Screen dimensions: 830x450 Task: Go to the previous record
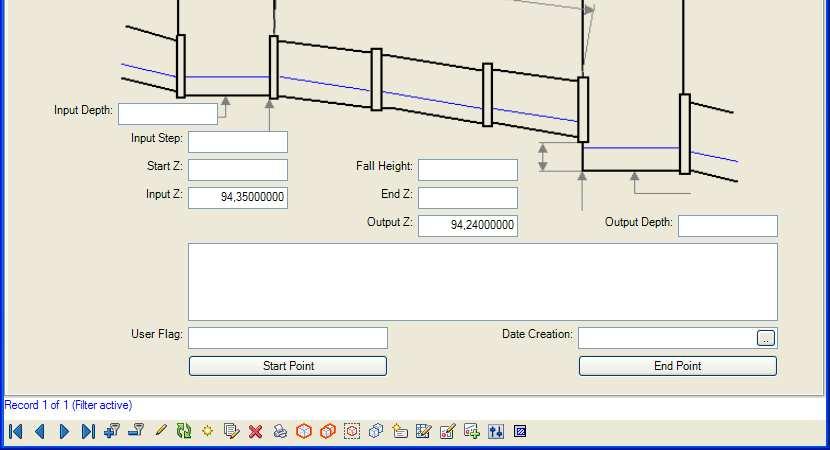point(40,431)
